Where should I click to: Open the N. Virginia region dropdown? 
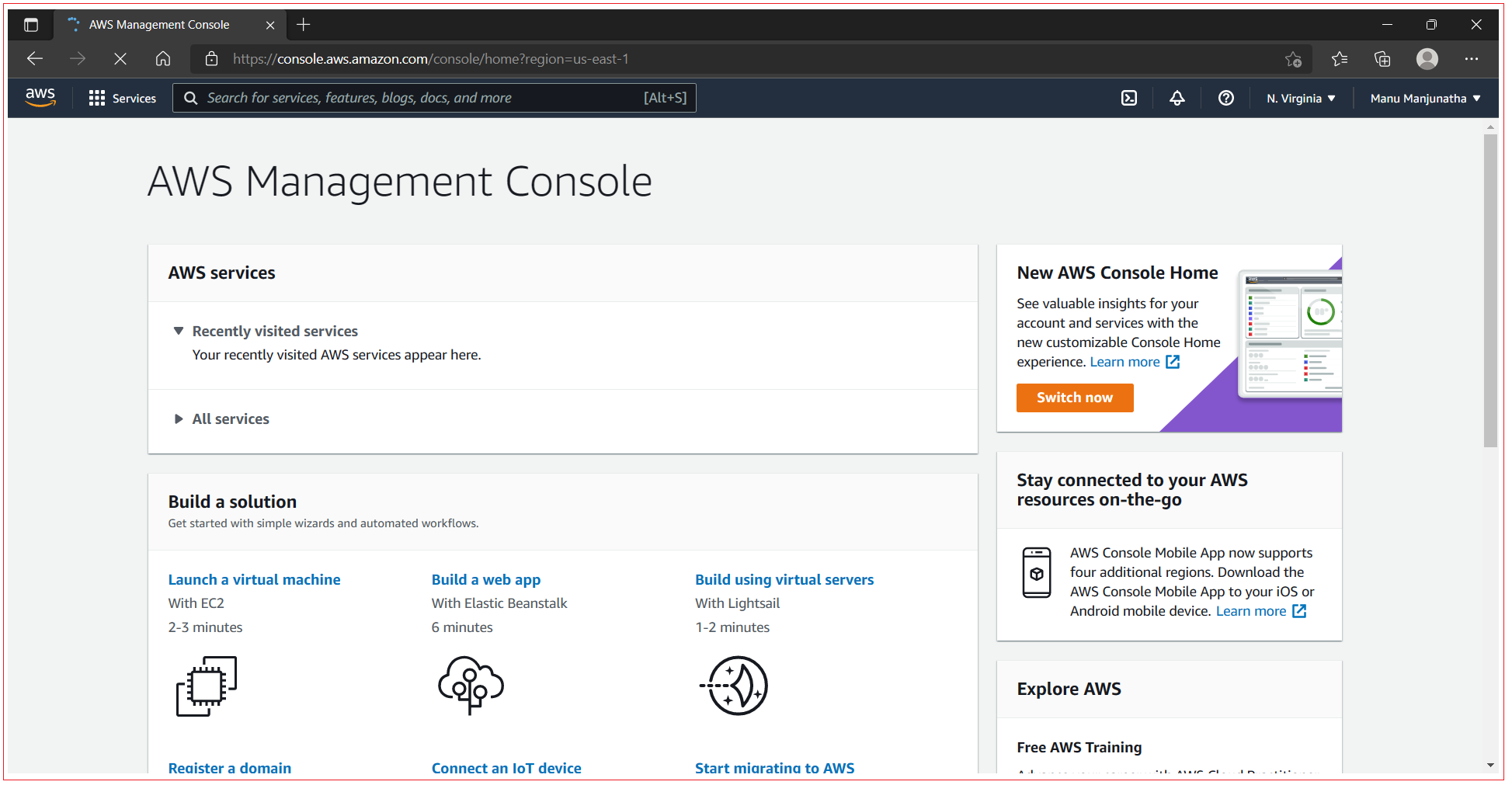1301,99
